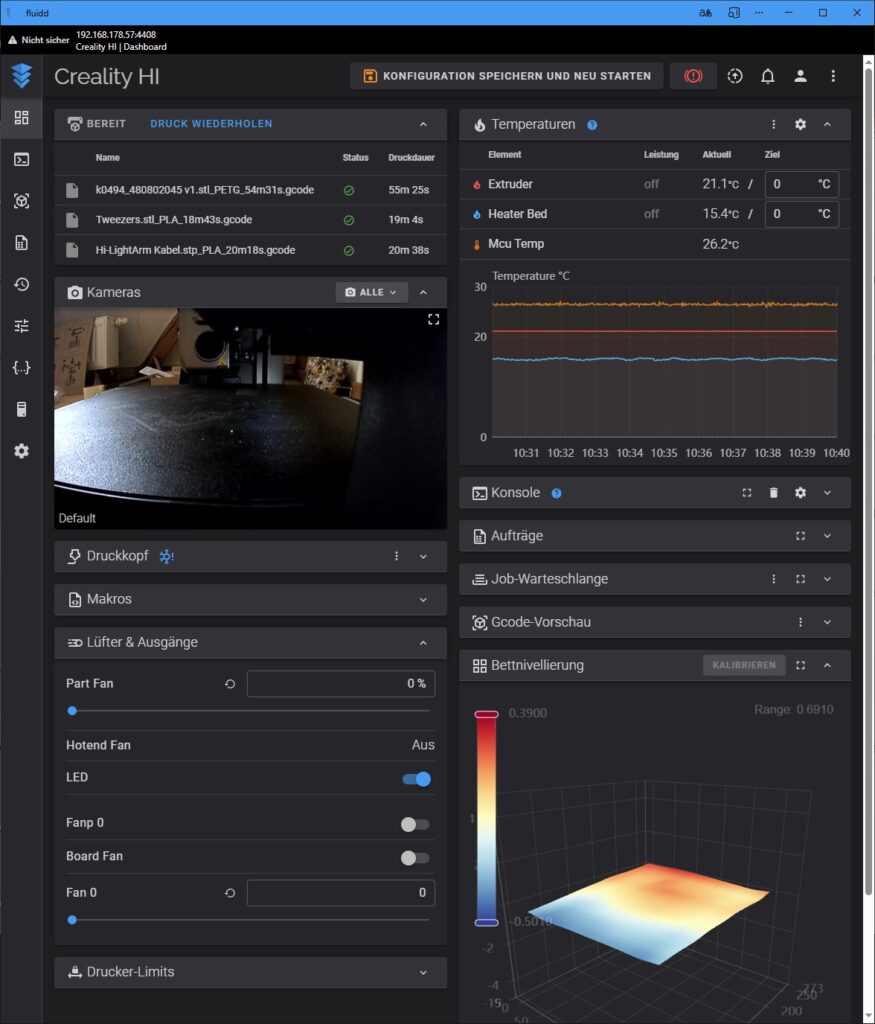Viewport: 875px width, 1024px height.
Task: Click the Part Fan speed slider
Action: [250, 711]
